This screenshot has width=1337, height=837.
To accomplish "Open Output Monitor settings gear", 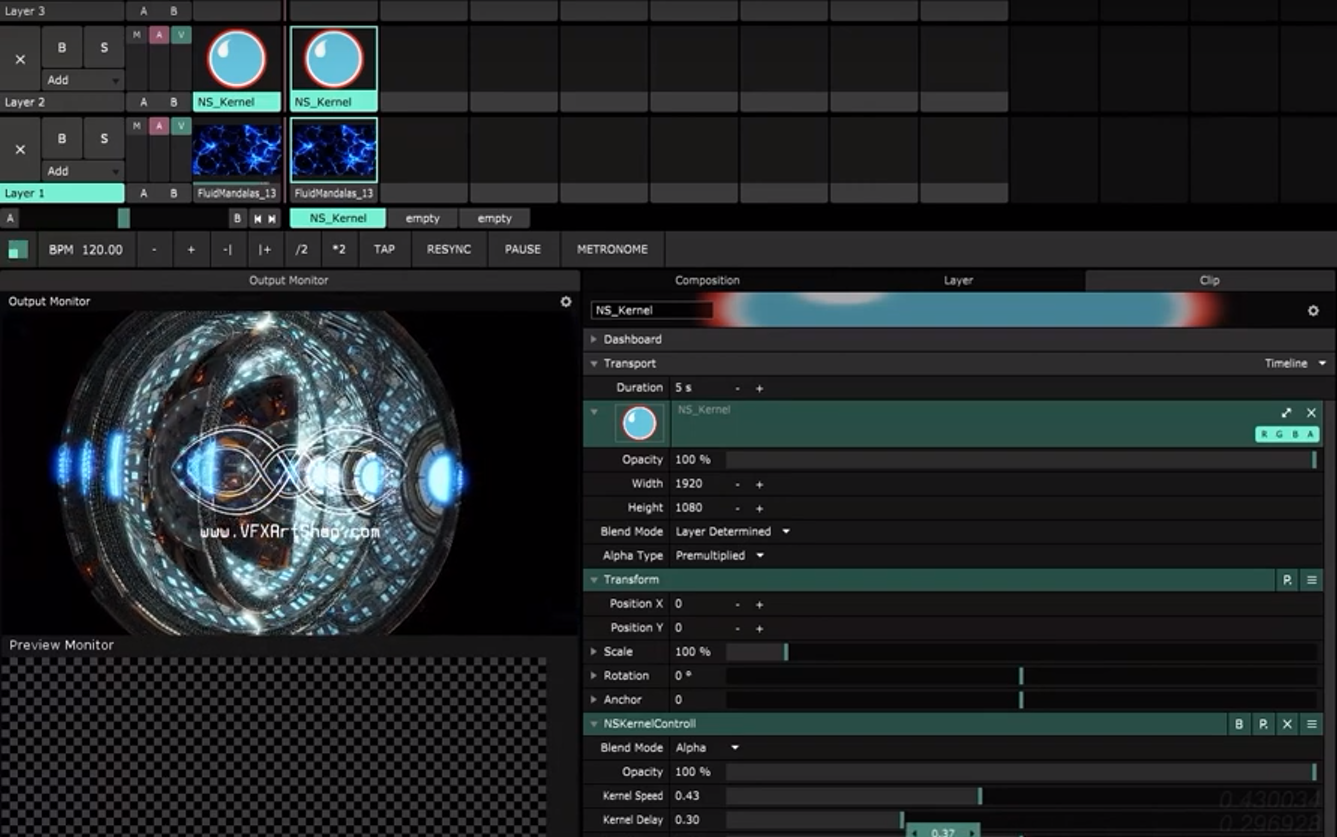I will pos(566,301).
